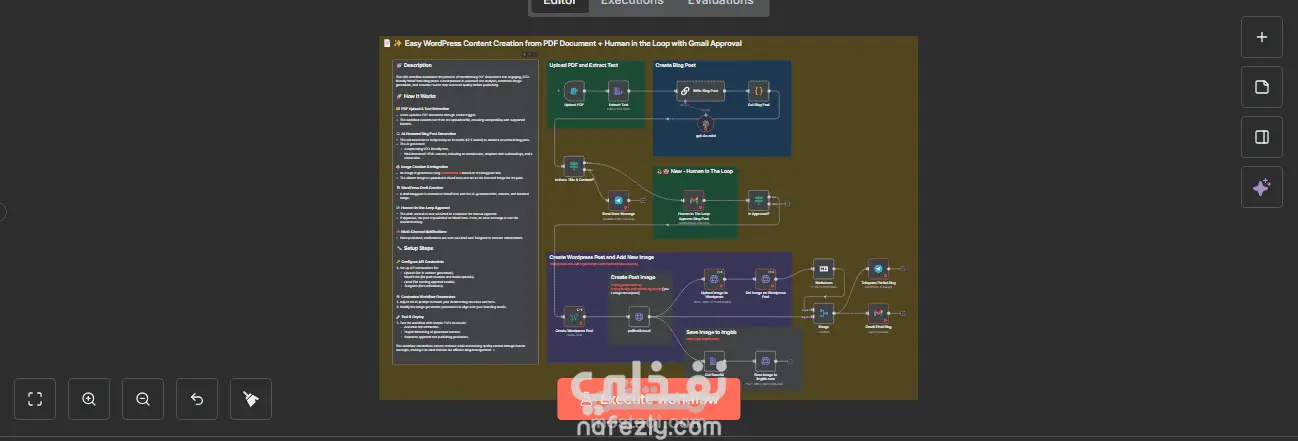Add node after Telegram Posted Blog output

(x=901, y=268)
